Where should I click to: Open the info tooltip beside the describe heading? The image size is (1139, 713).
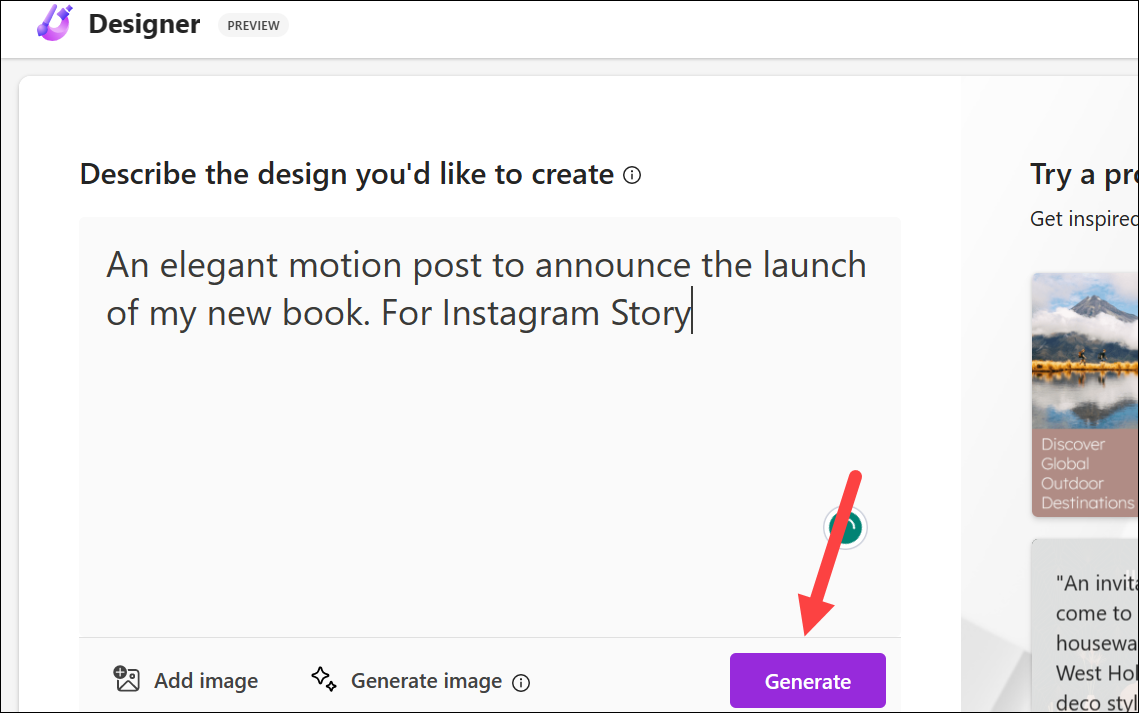pos(632,174)
